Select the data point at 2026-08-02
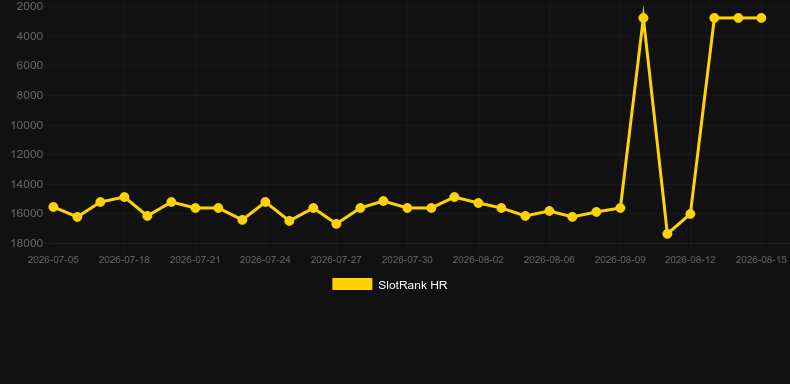This screenshot has height=384, width=790. pos(478,203)
